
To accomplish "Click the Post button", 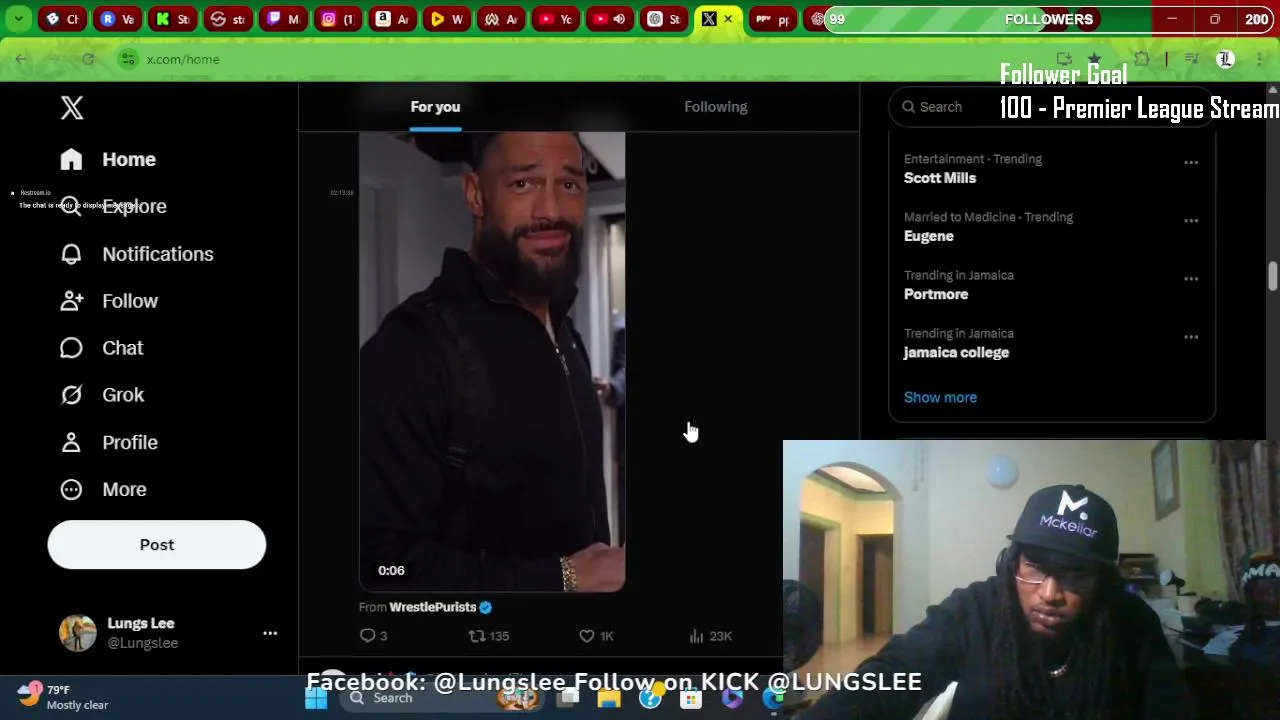I will (157, 545).
